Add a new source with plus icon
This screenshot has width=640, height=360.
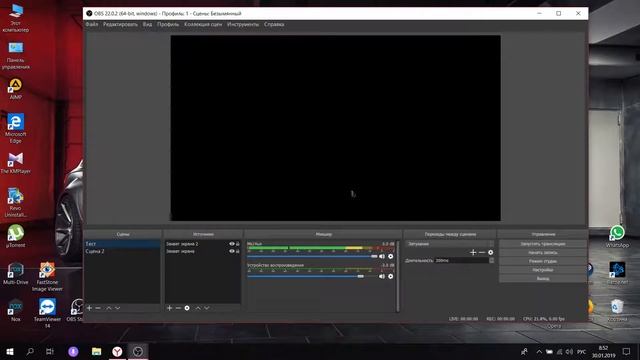tap(169, 308)
